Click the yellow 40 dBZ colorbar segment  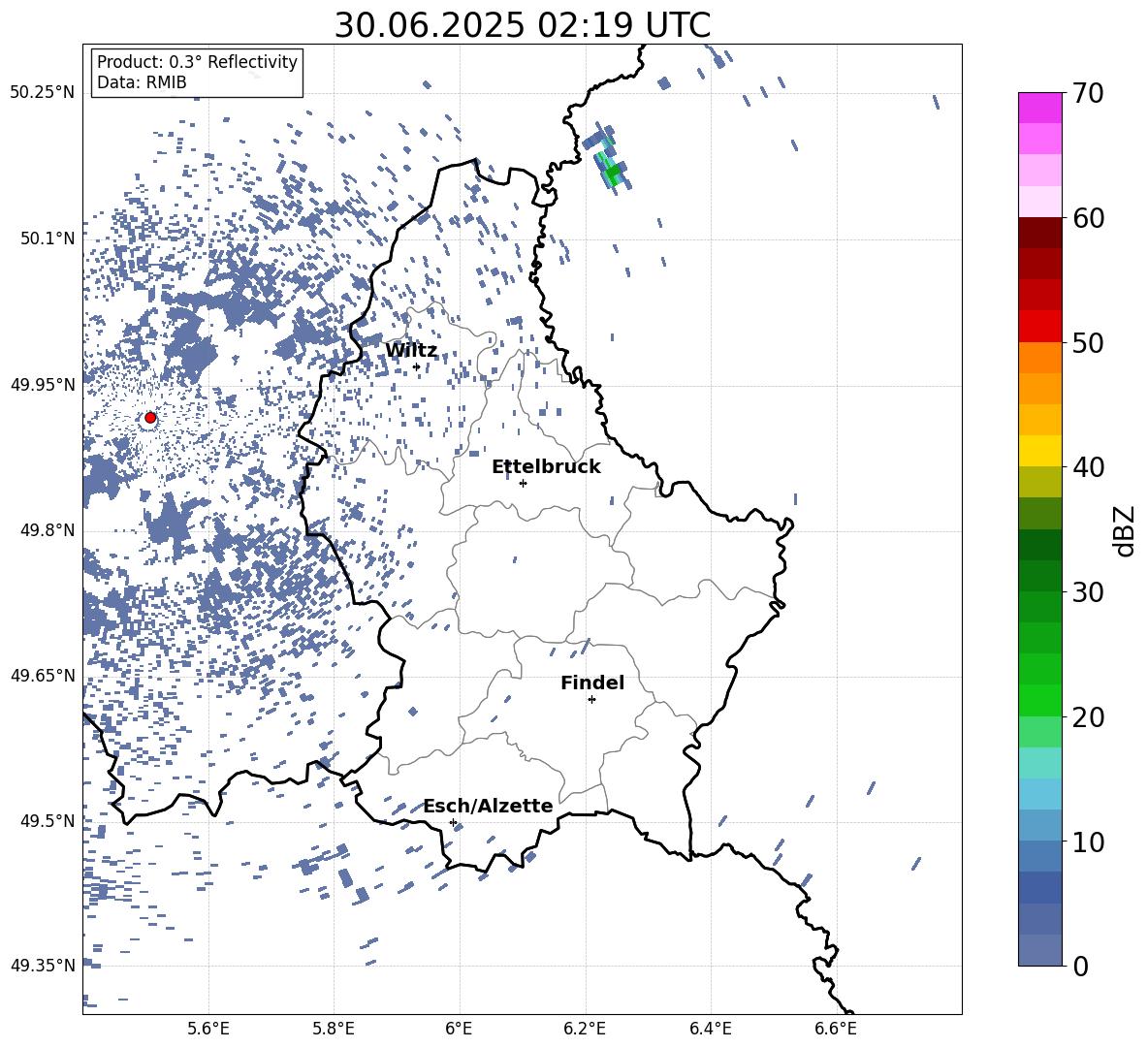[x=1039, y=451]
